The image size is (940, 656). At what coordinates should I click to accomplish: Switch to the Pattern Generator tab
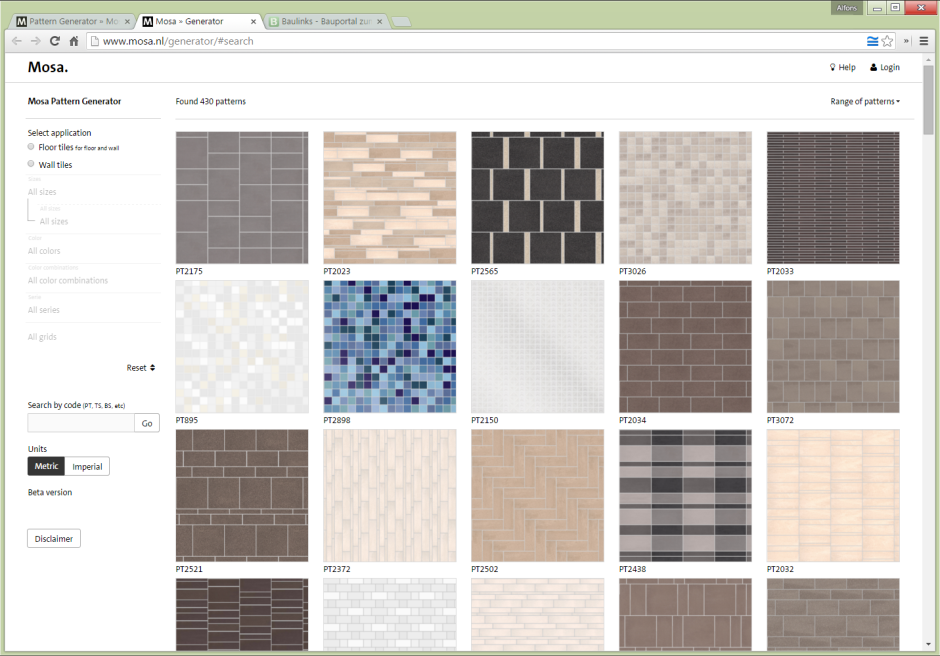(x=73, y=22)
